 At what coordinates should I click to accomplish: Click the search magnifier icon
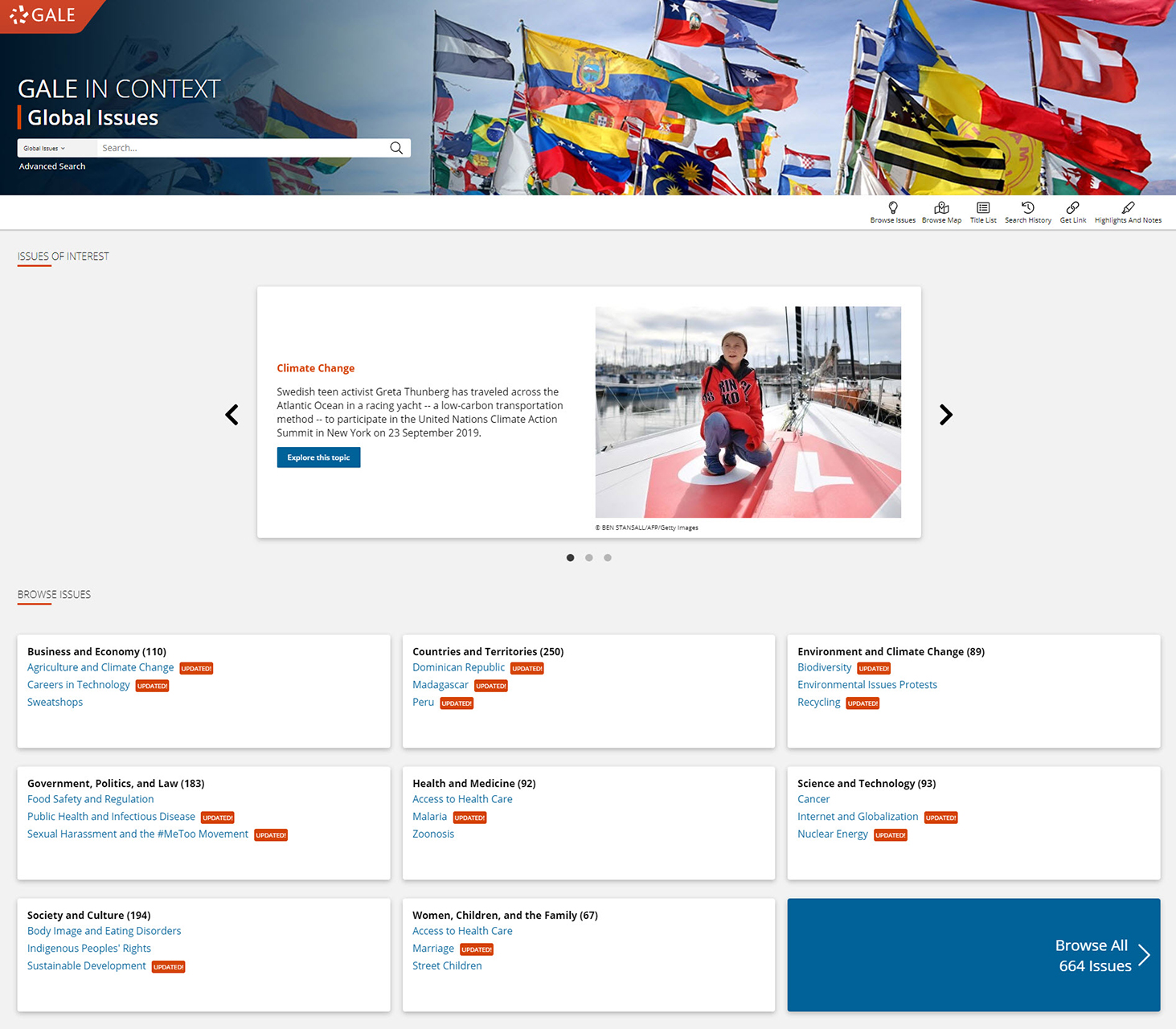pos(396,148)
